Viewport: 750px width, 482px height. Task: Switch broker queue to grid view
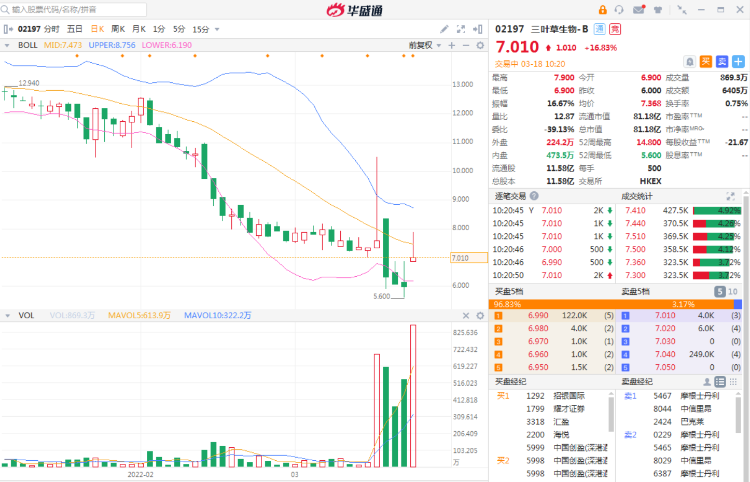(733, 382)
